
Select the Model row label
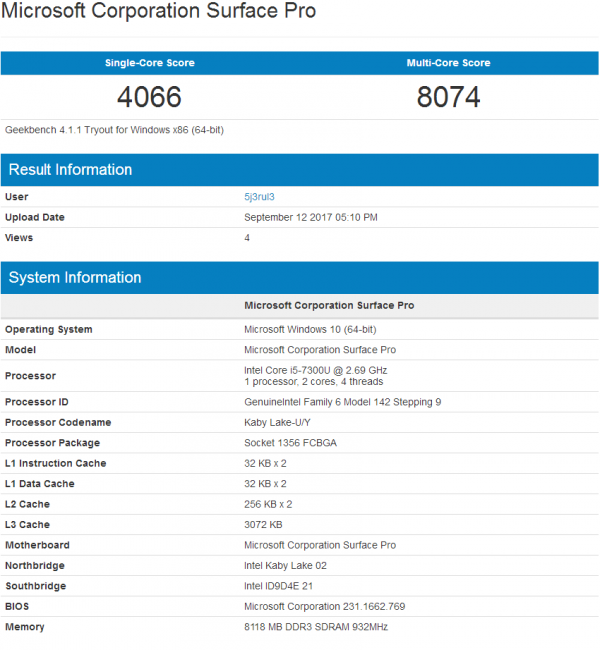click(20, 350)
